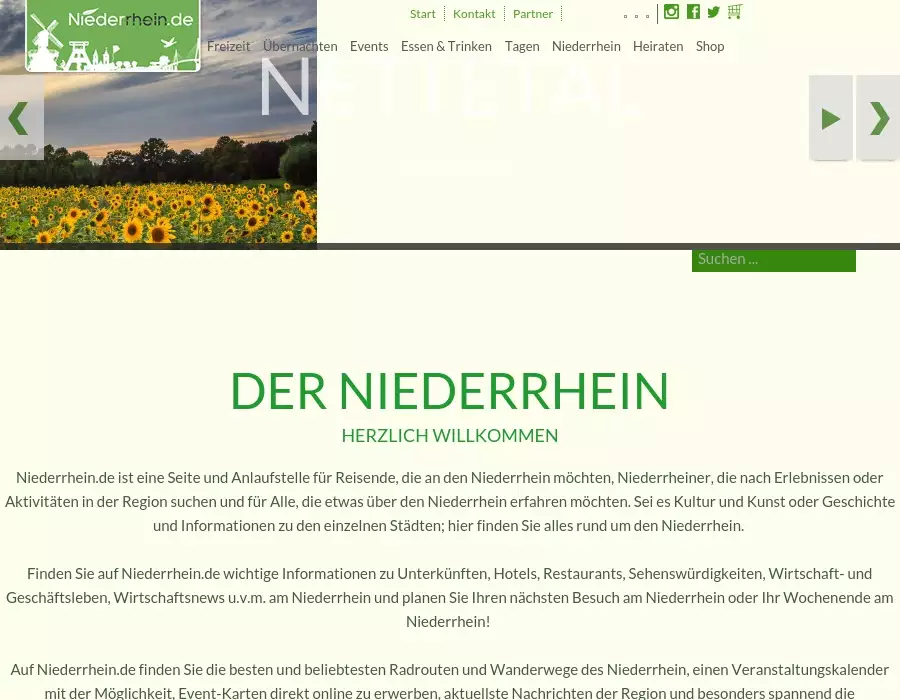The image size is (900, 700).
Task: Follow the Partner link
Action: (x=533, y=14)
